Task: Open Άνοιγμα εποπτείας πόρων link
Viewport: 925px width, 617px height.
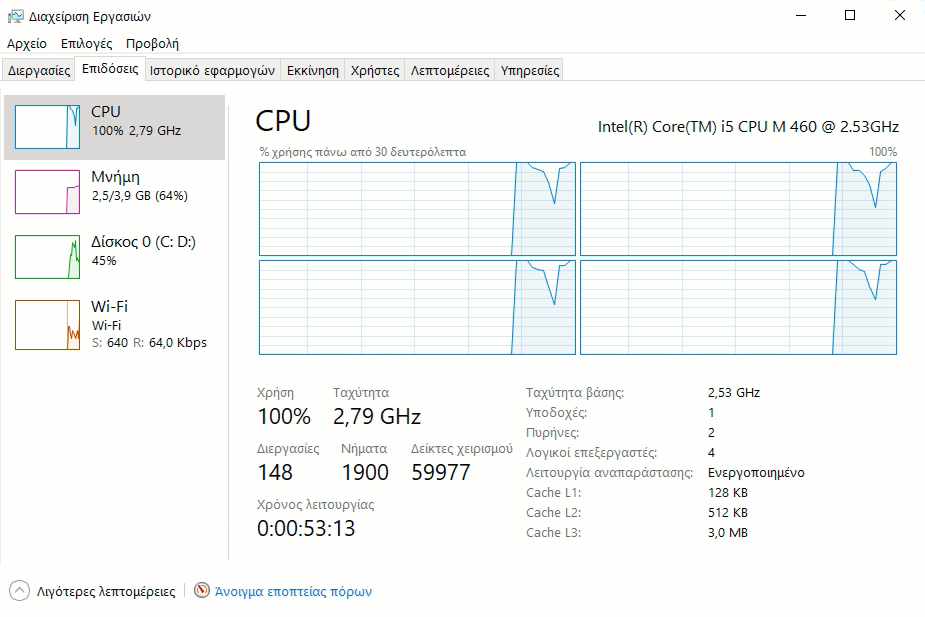Action: 293,591
